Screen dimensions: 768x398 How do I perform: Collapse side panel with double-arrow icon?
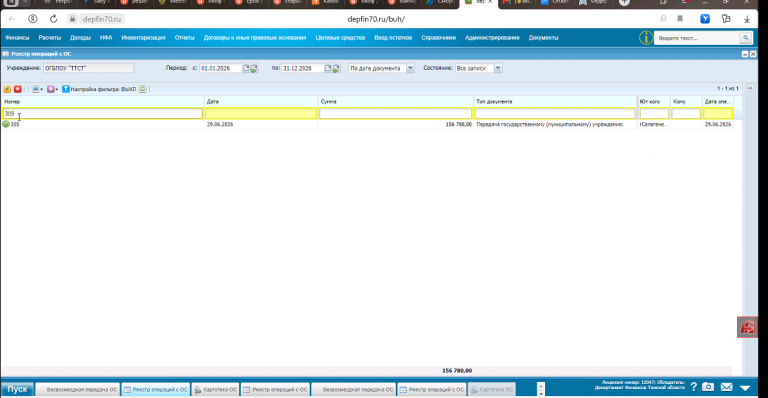750,88
